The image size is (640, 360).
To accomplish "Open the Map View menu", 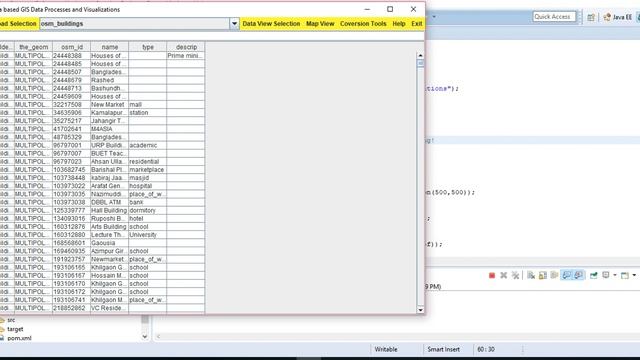I will click(x=320, y=24).
